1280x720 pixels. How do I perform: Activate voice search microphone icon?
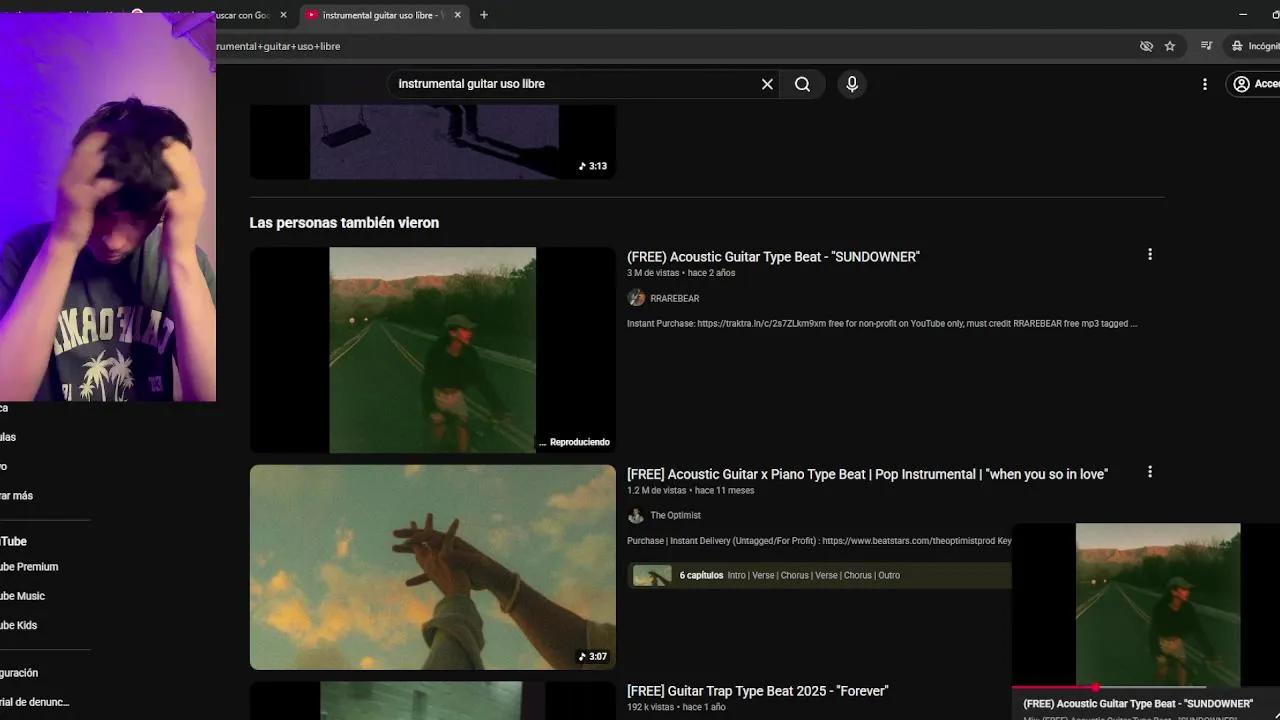852,84
